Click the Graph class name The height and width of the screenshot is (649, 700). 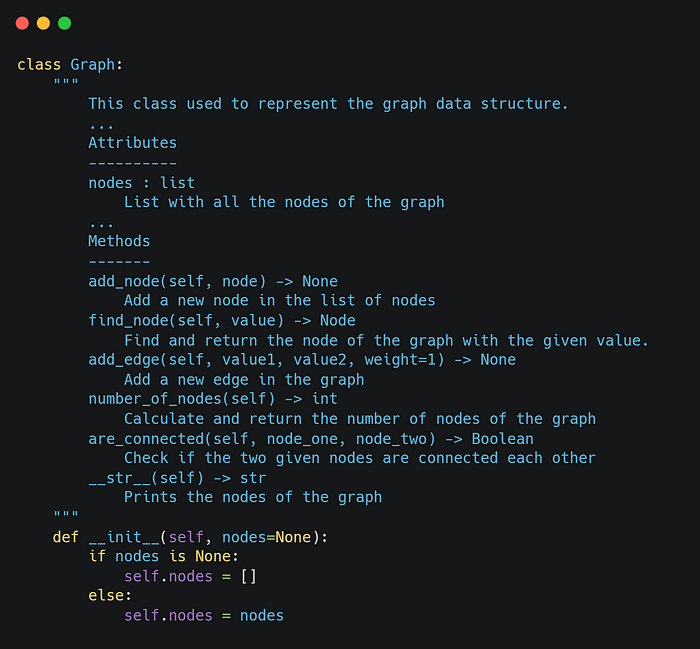point(92,65)
